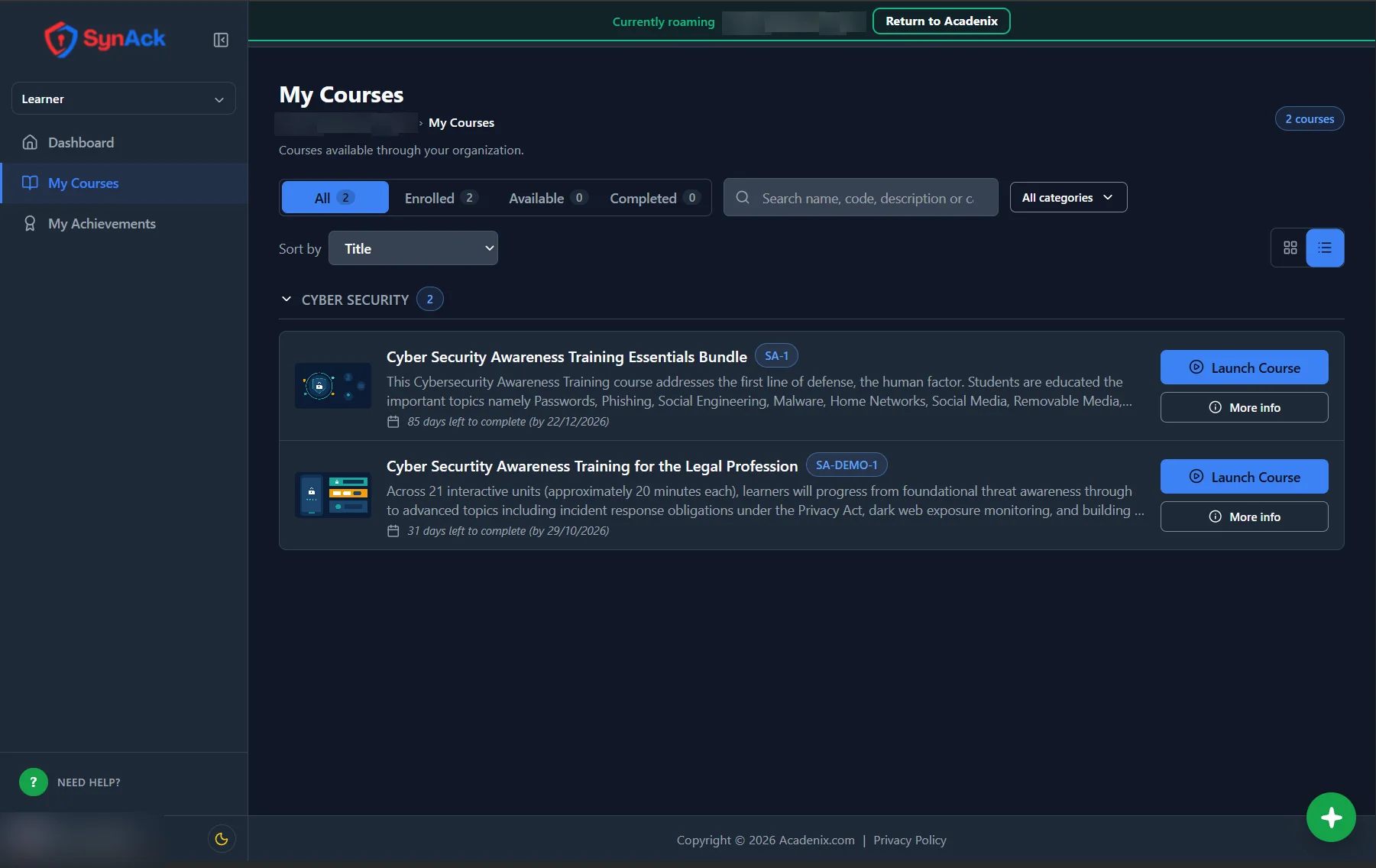Collapse the sidebar panel icon
The height and width of the screenshot is (868, 1376).
pos(221,40)
